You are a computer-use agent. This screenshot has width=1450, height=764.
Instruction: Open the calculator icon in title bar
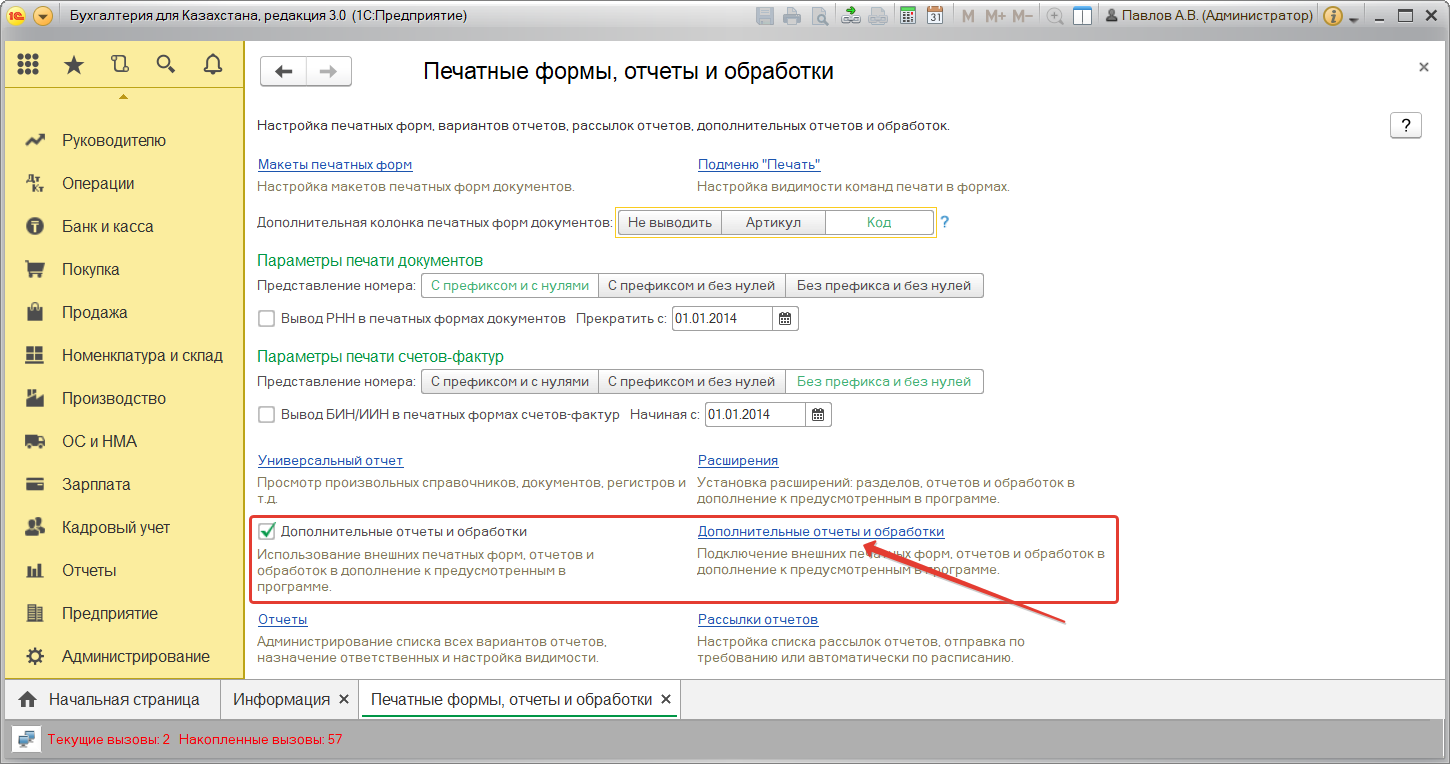coord(908,16)
